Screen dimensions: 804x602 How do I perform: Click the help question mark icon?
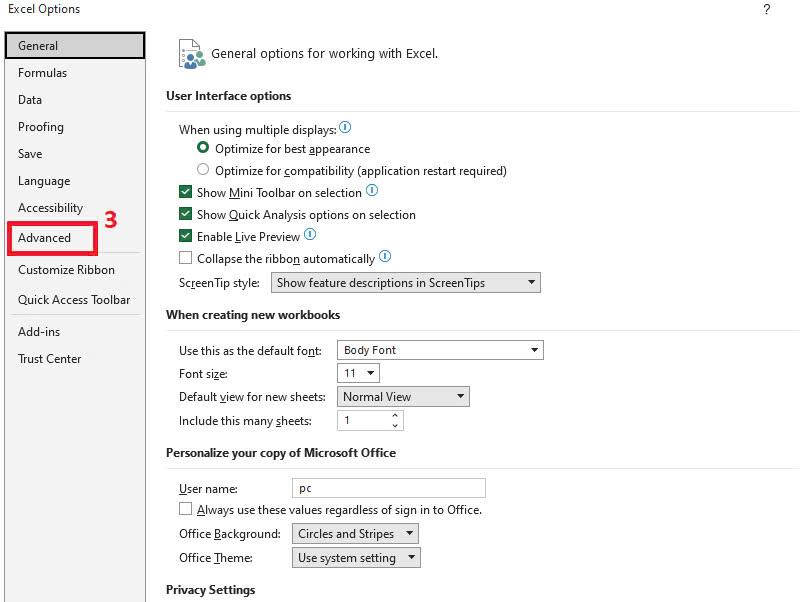click(766, 10)
